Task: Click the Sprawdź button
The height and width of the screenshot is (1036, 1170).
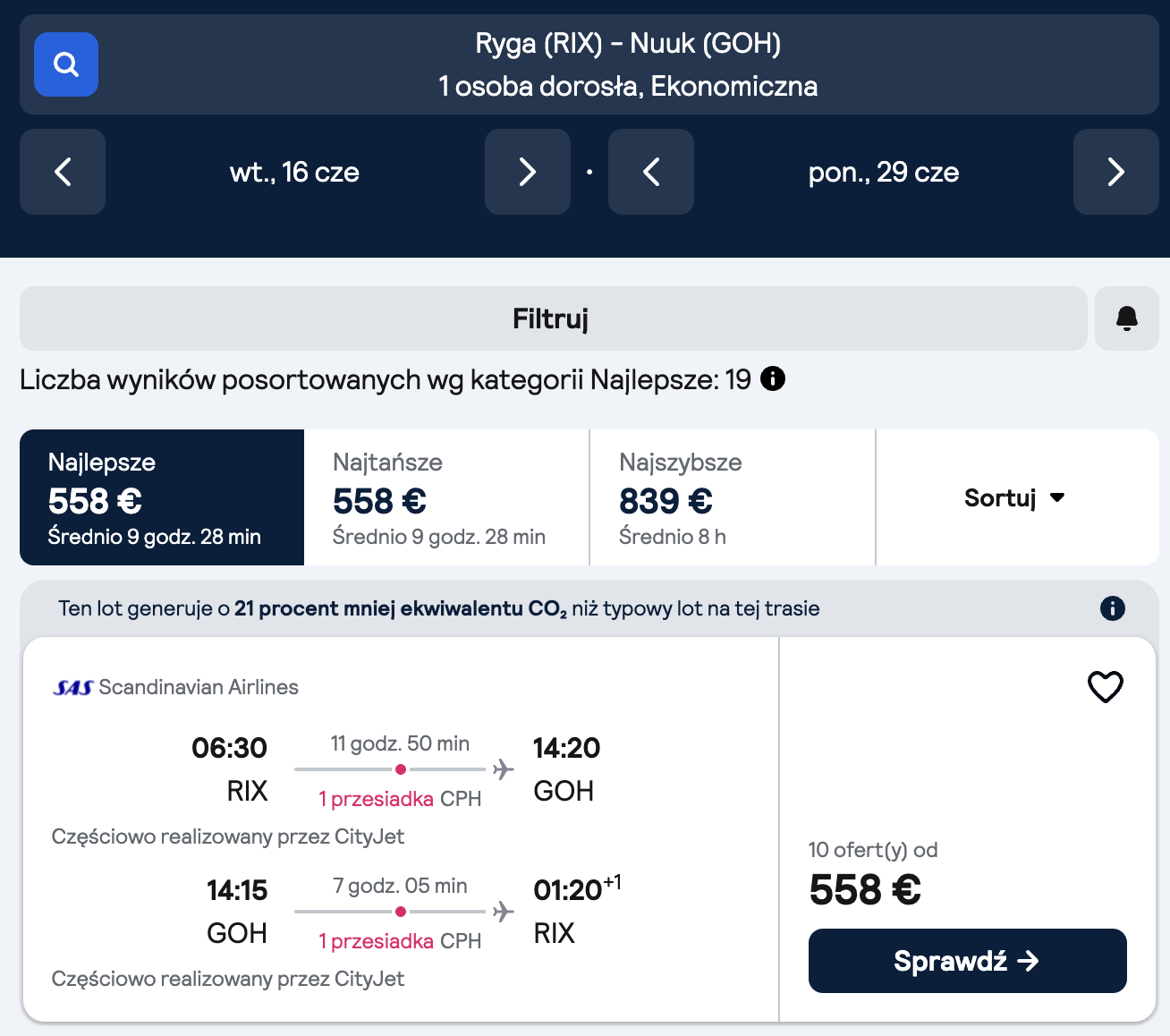Action: (967, 961)
